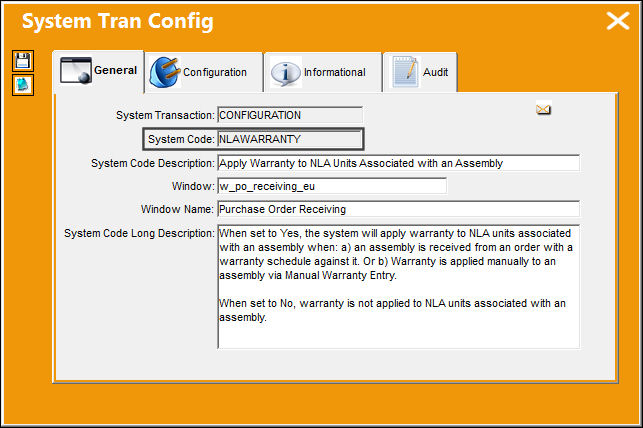This screenshot has height=428, width=643.
Task: Open the Informational tab
Action: [323, 72]
